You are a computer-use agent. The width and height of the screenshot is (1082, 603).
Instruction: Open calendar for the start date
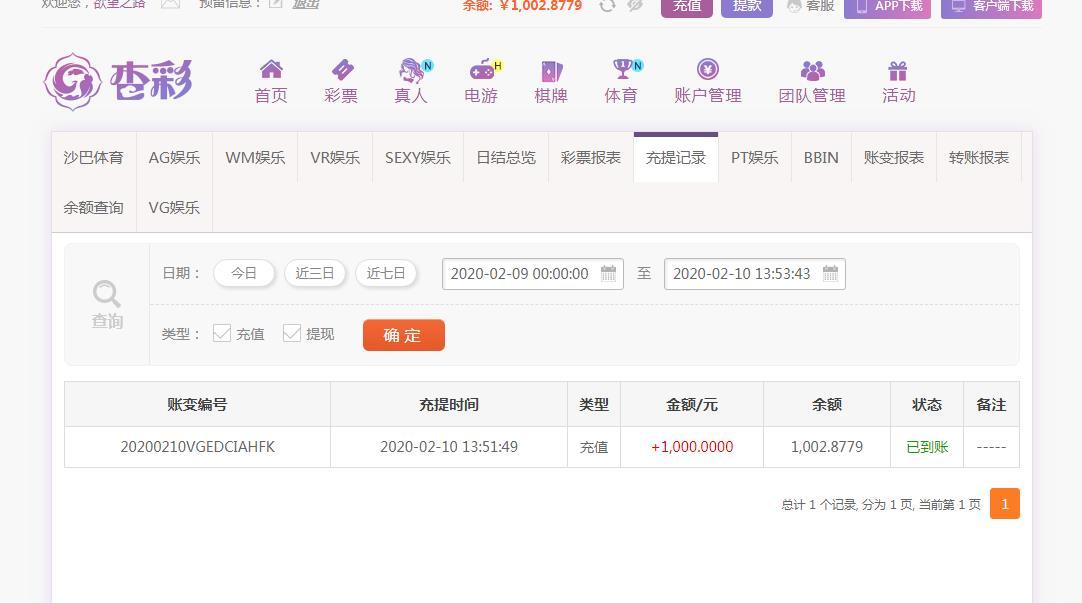point(608,273)
